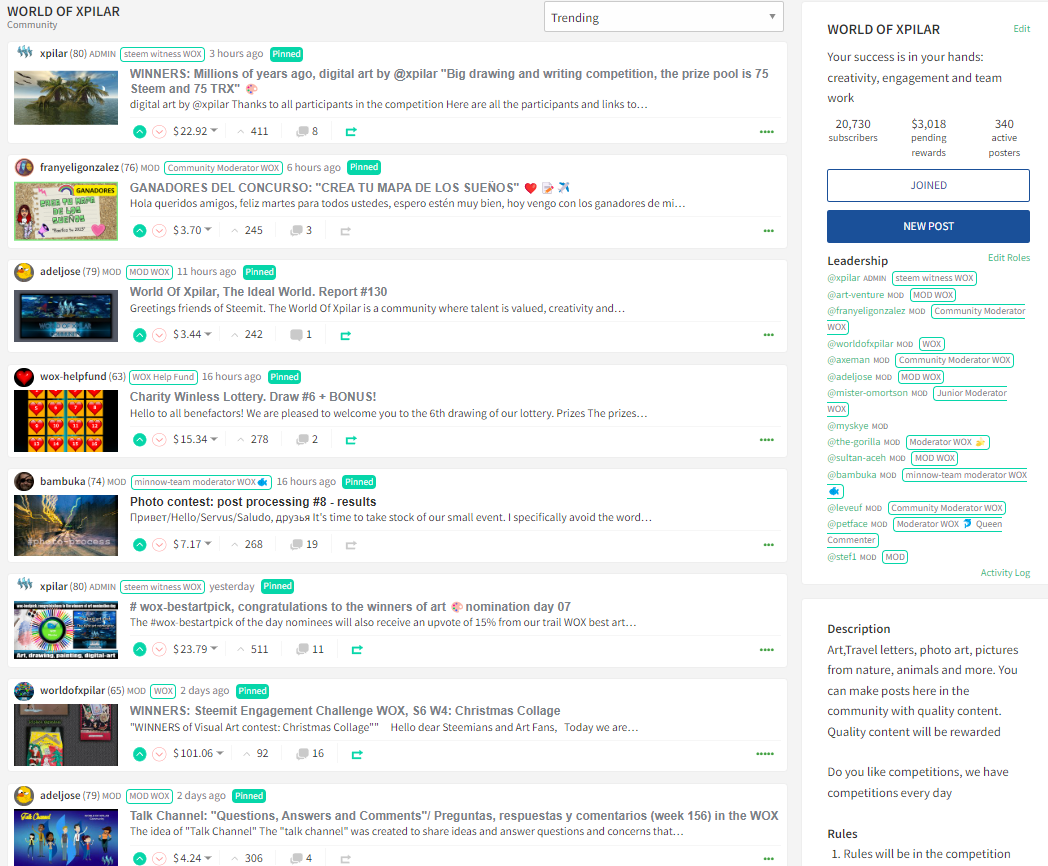
Task: Upvote World Of Xpilar Report #130
Action: point(139,335)
